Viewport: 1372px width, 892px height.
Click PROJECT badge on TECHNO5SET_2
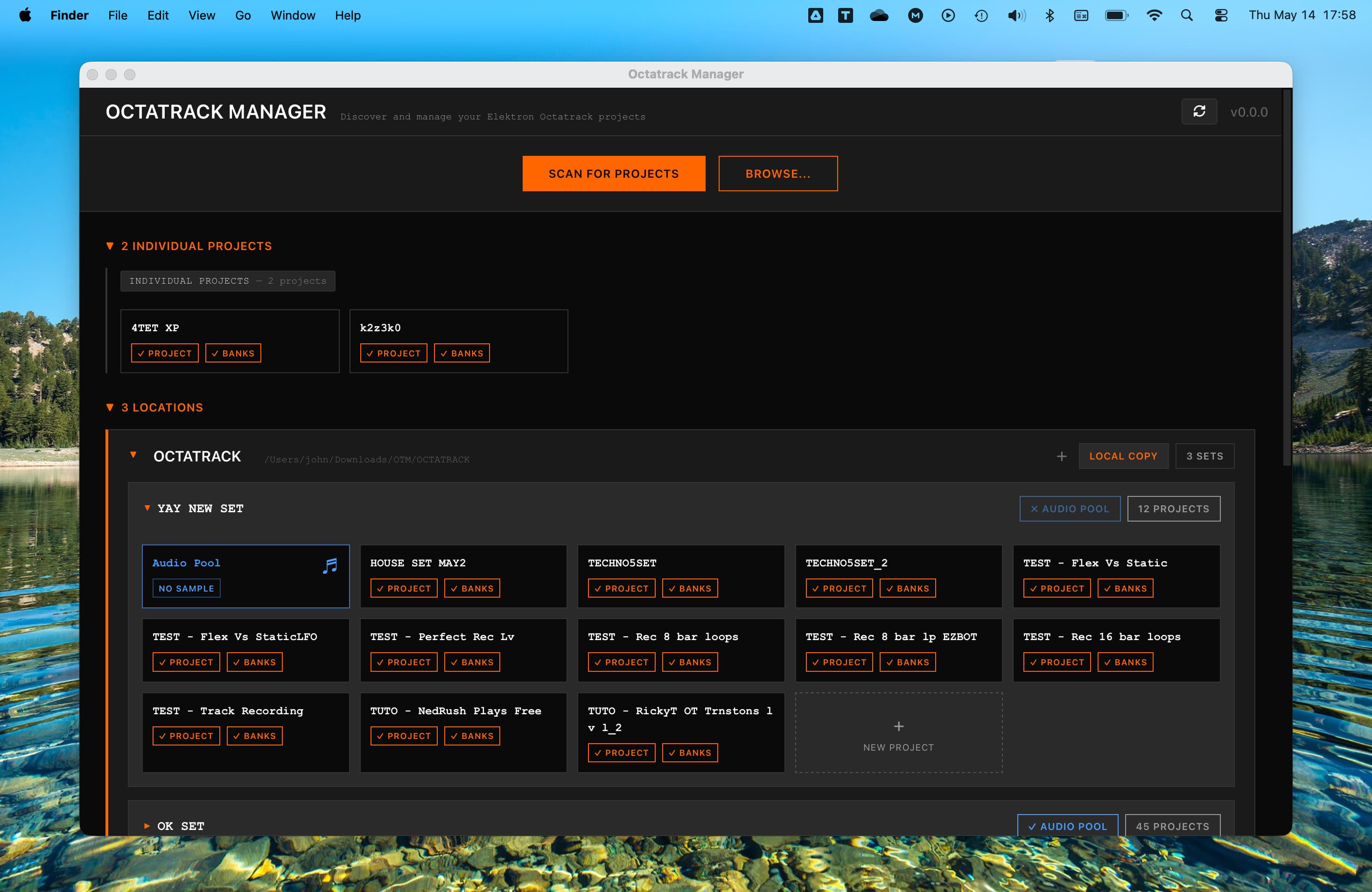point(840,588)
